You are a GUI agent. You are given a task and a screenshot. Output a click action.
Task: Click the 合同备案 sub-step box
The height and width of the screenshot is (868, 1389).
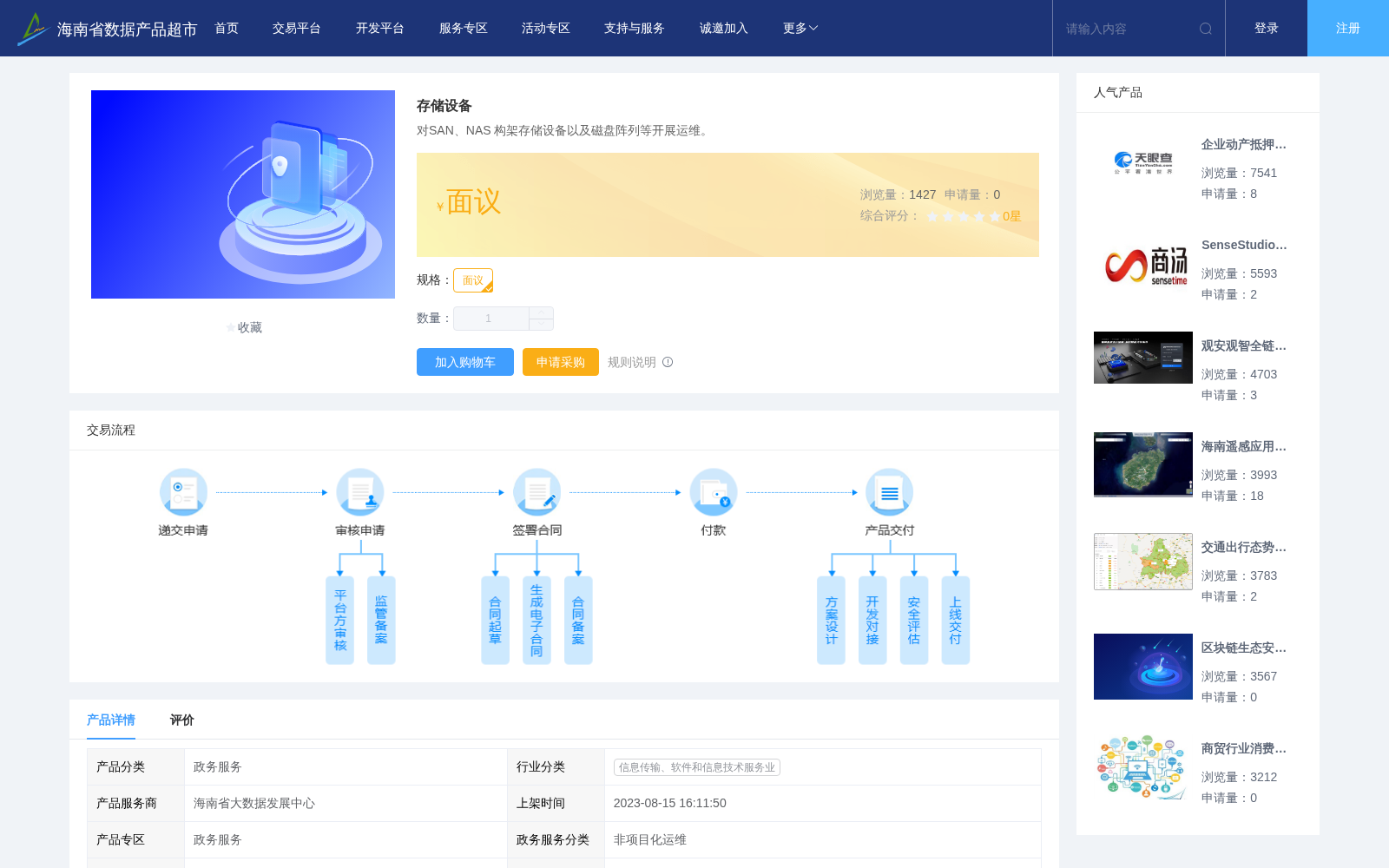[578, 620]
